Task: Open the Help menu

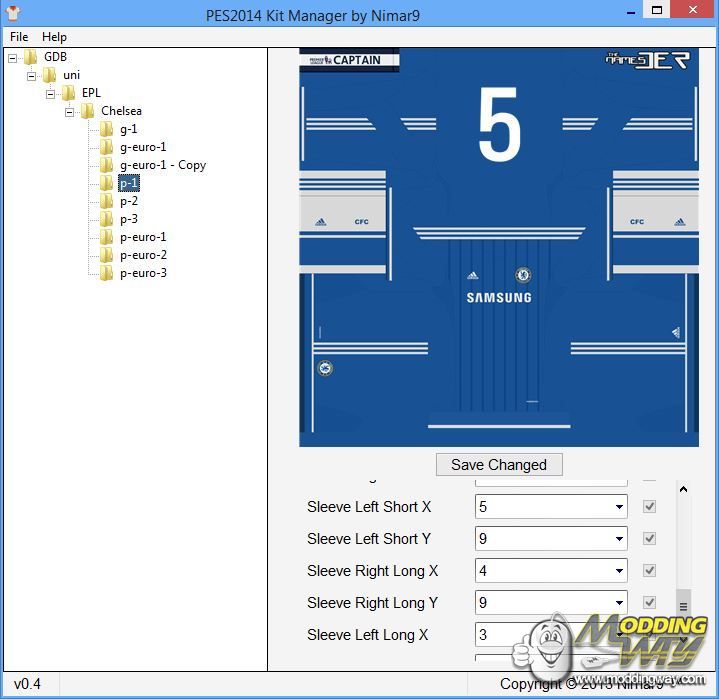Action: coord(54,37)
